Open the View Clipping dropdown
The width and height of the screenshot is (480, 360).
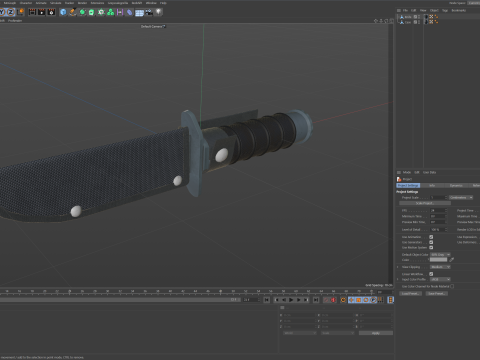pos(440,267)
